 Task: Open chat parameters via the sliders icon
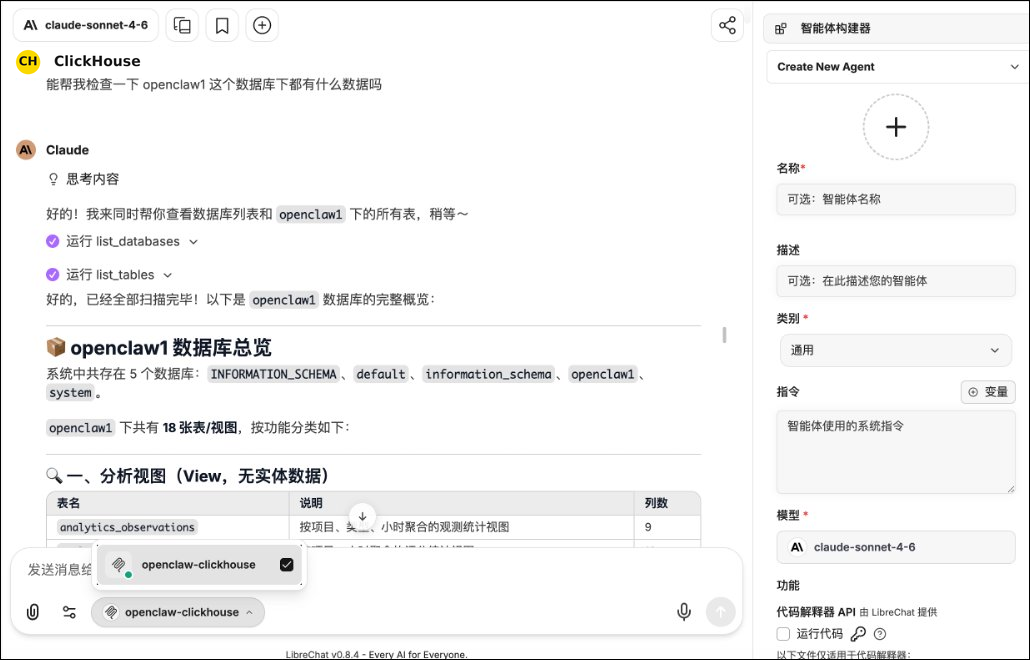click(69, 611)
